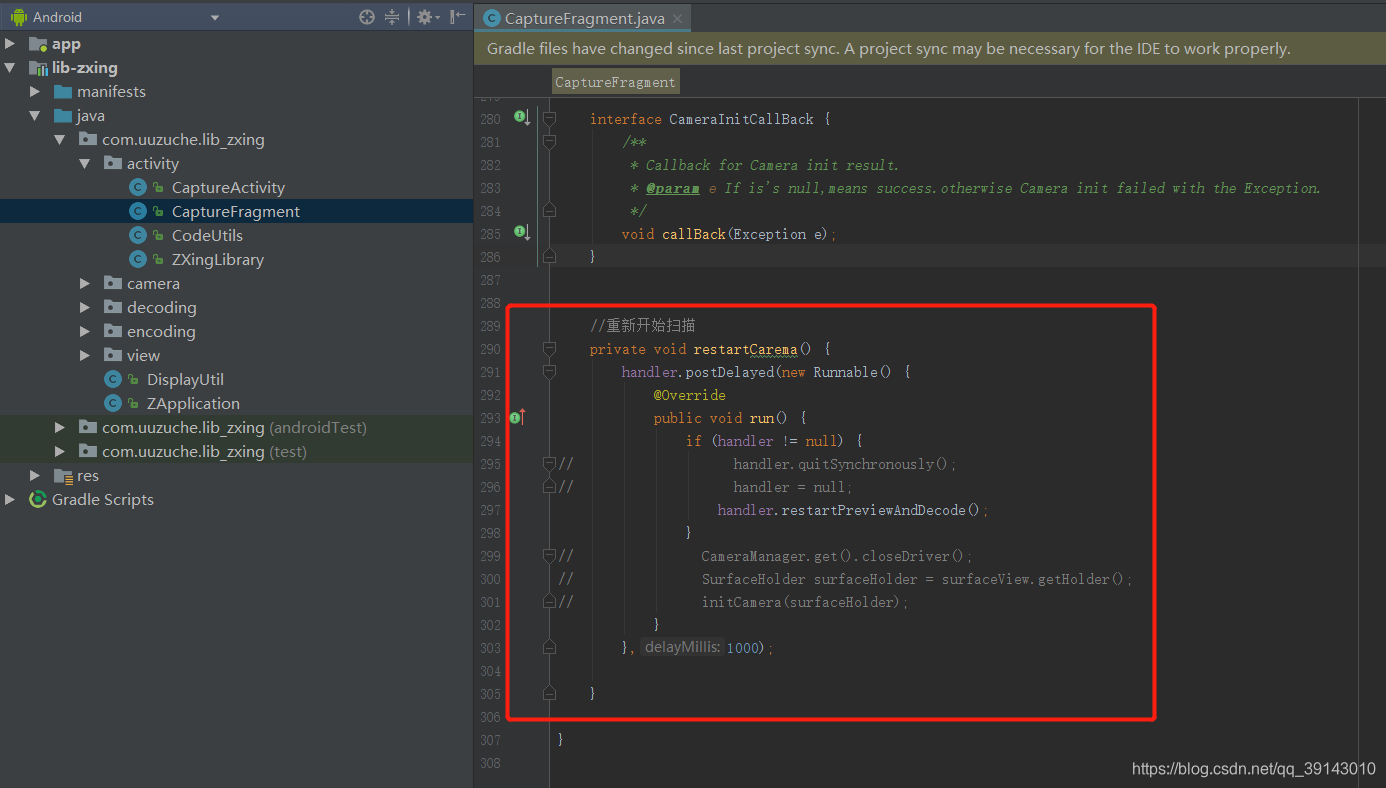Expand the app module node

point(10,44)
